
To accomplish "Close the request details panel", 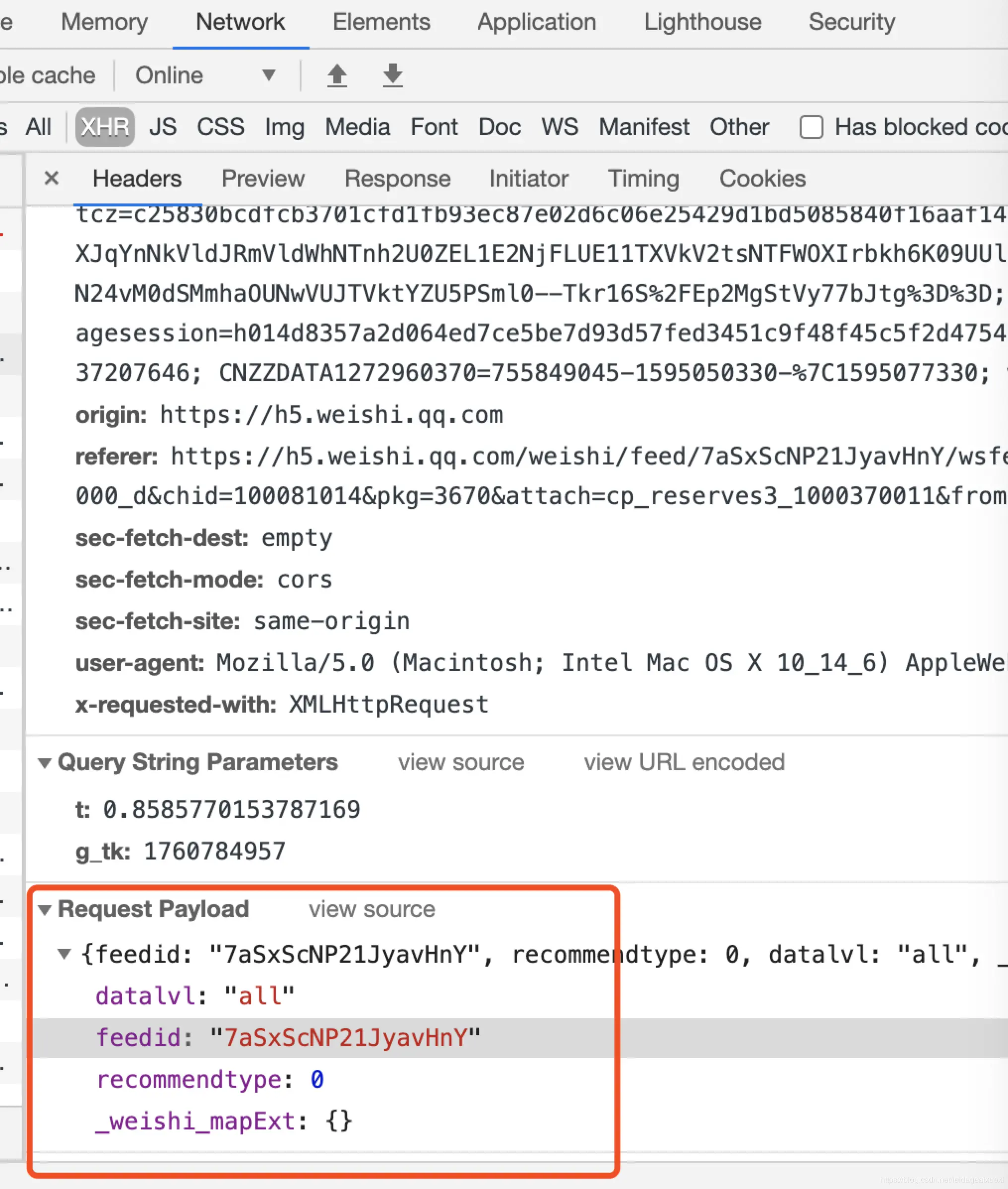I will point(52,178).
